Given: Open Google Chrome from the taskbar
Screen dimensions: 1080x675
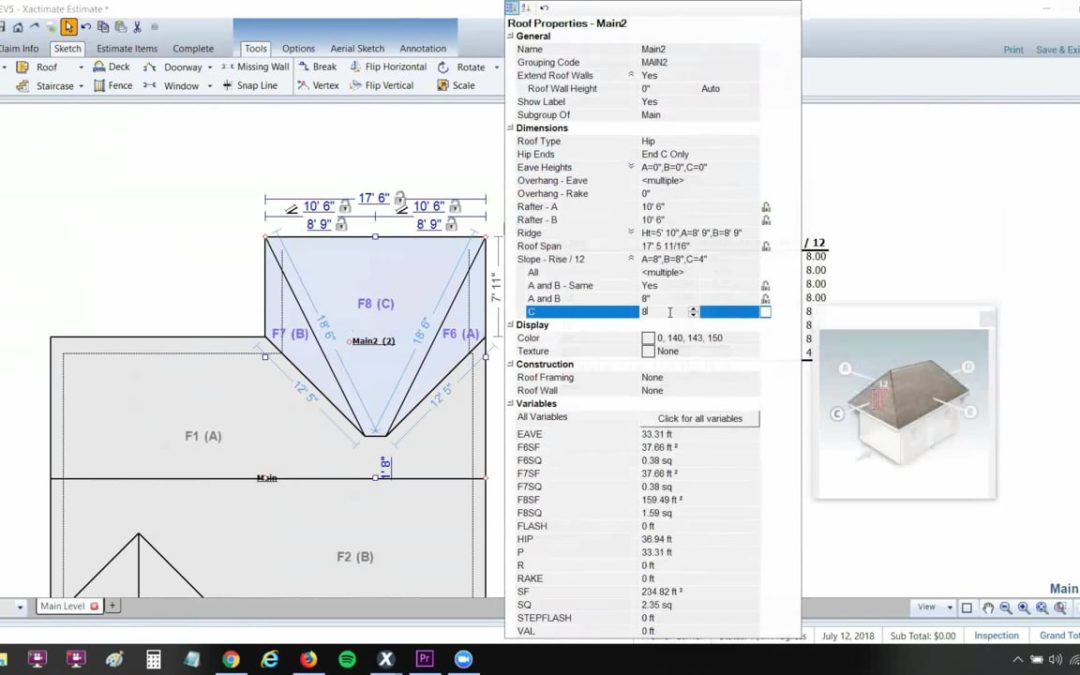Looking at the screenshot, I should click(231, 659).
